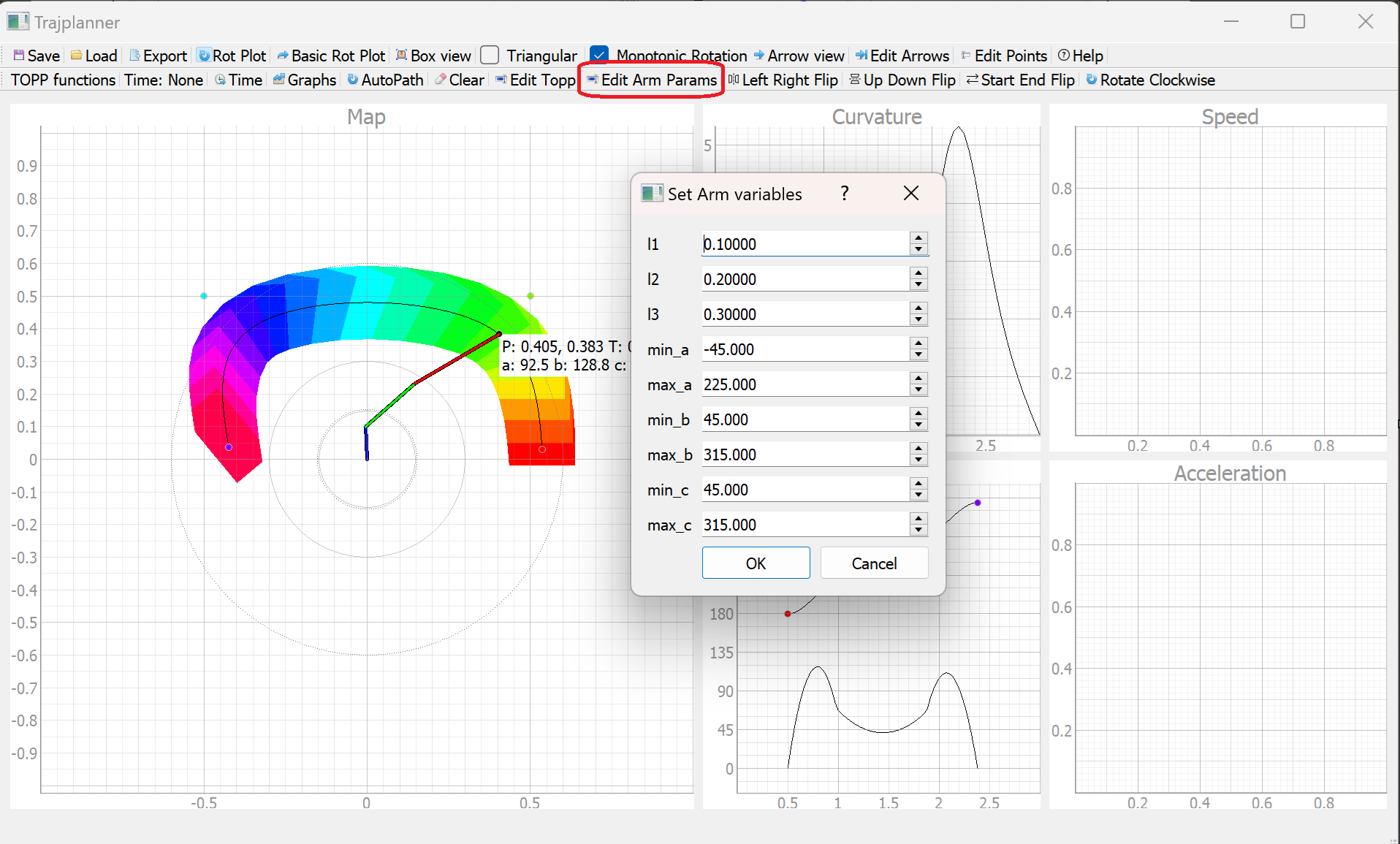This screenshot has width=1400, height=844.
Task: Cancel the Set Arm variables dialog
Action: [x=874, y=563]
